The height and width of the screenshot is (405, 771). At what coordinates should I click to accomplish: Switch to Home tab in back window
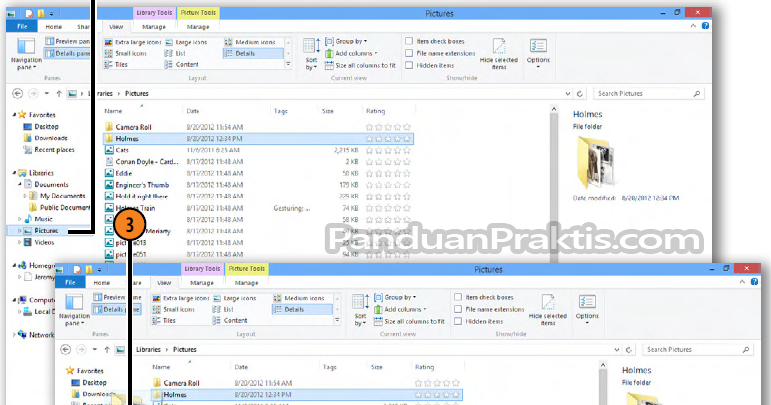coord(54,27)
